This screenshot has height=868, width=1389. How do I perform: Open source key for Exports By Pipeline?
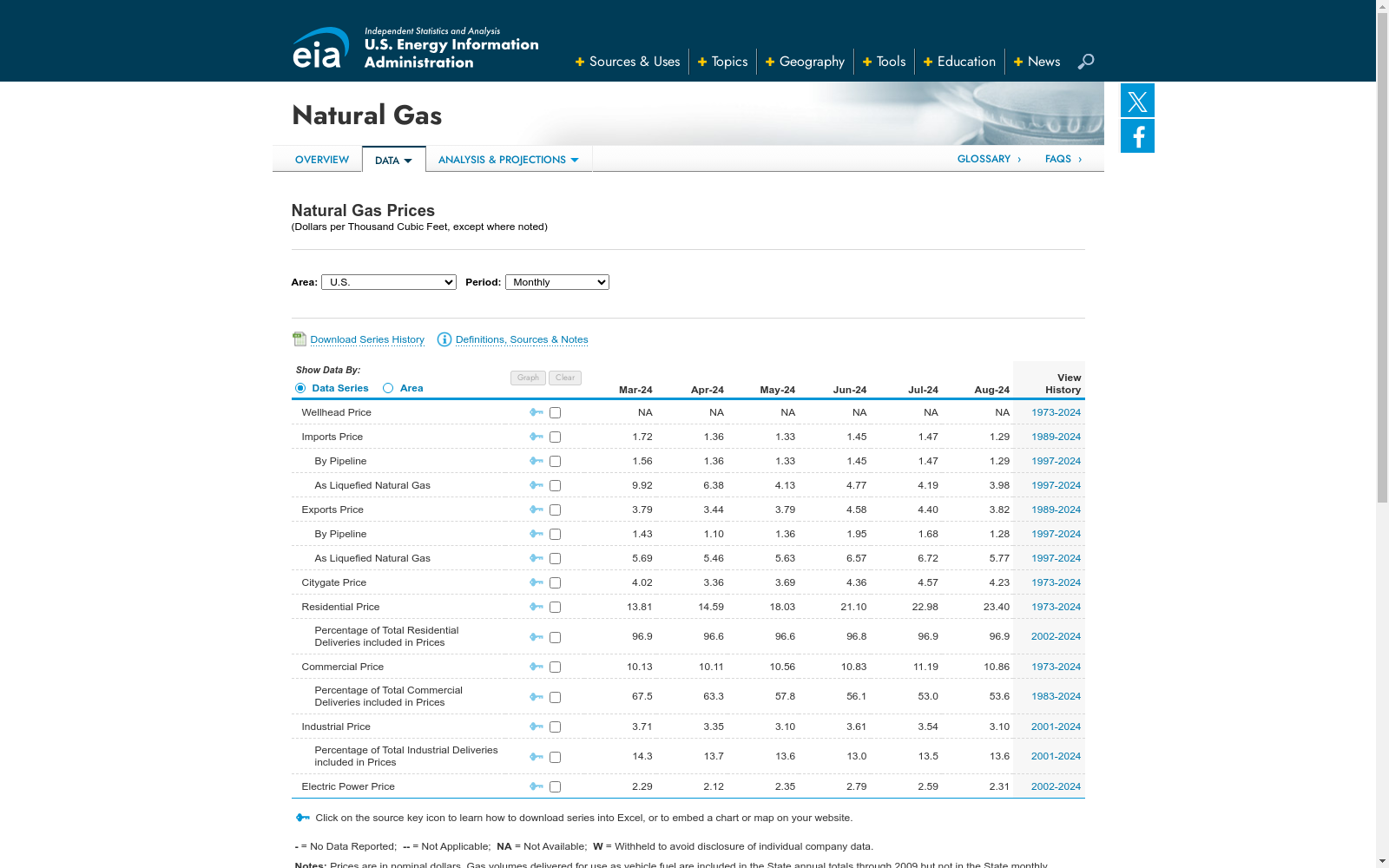(x=537, y=534)
